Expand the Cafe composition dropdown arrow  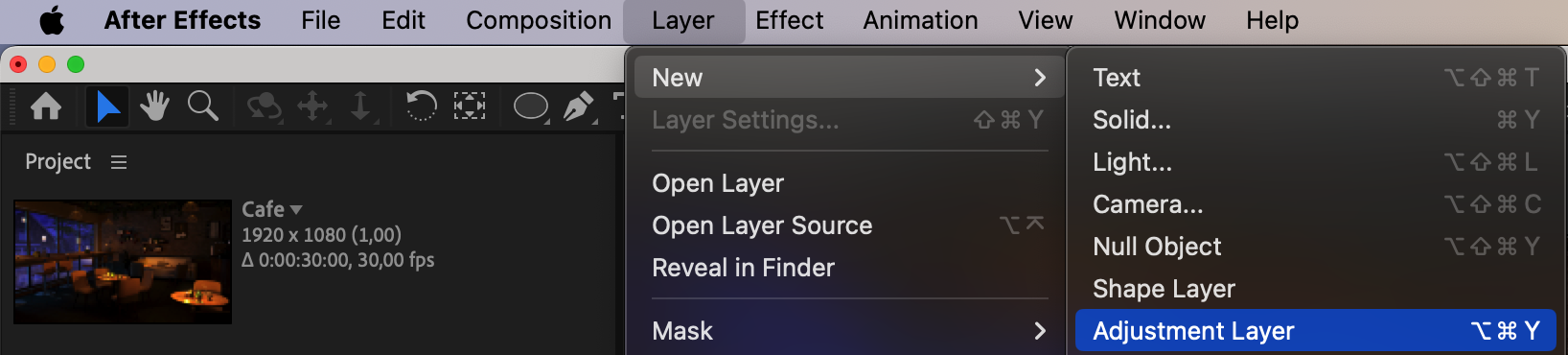point(296,209)
